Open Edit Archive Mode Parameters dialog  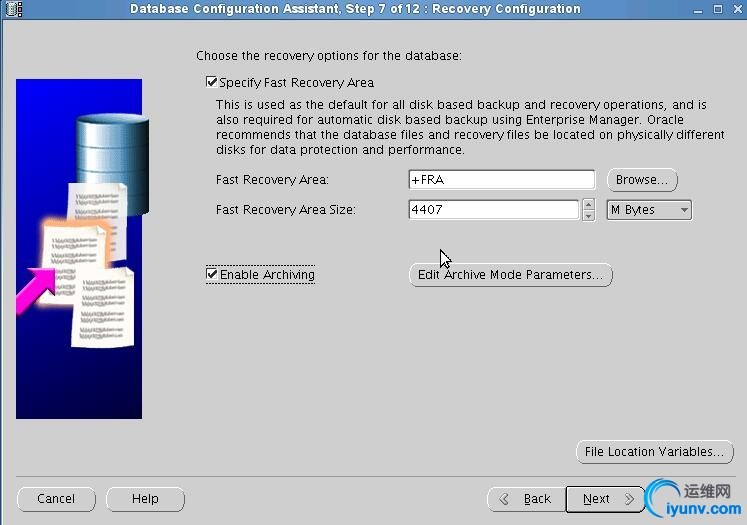click(x=510, y=275)
